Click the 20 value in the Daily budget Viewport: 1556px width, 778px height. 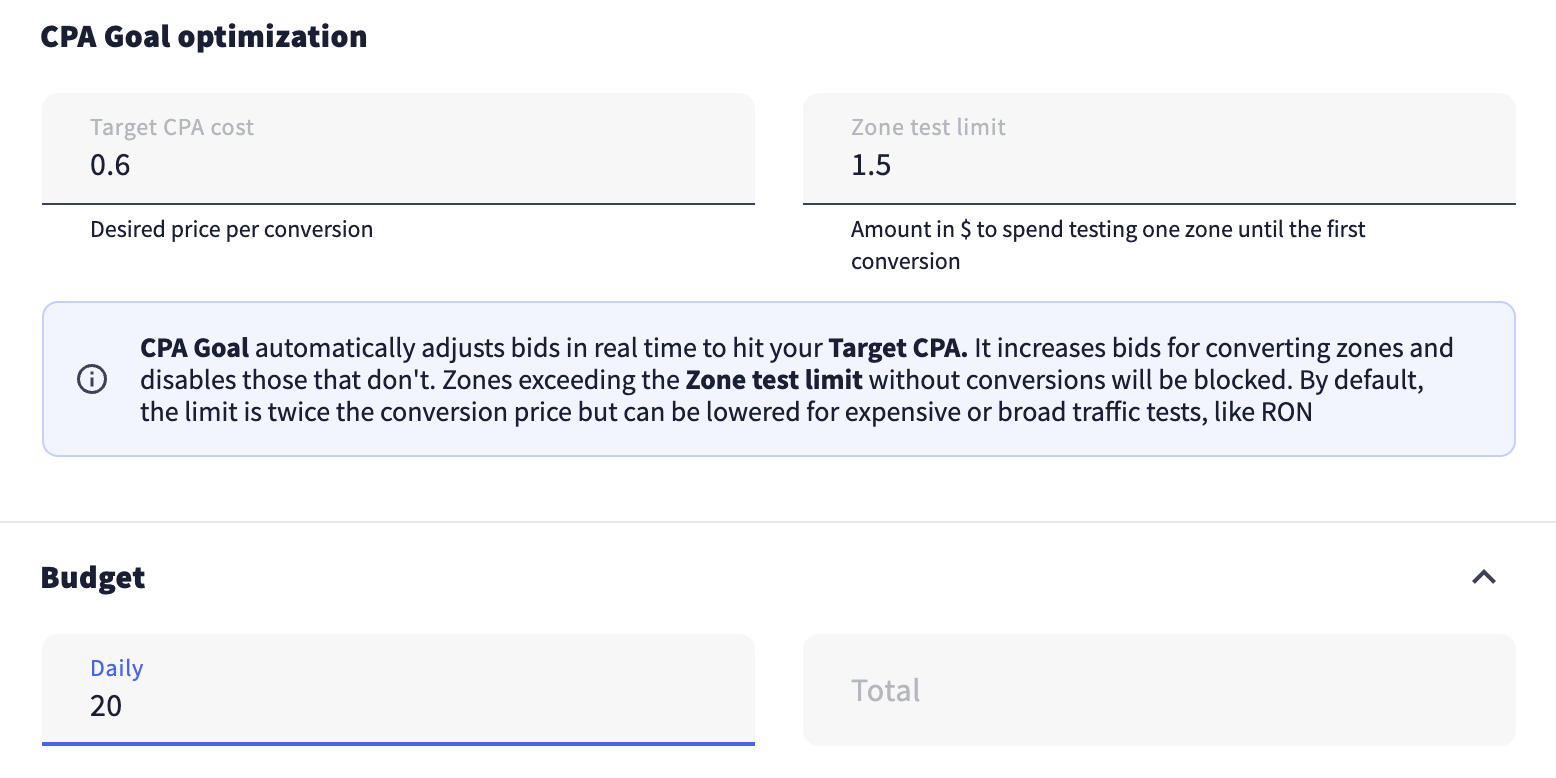pos(106,706)
